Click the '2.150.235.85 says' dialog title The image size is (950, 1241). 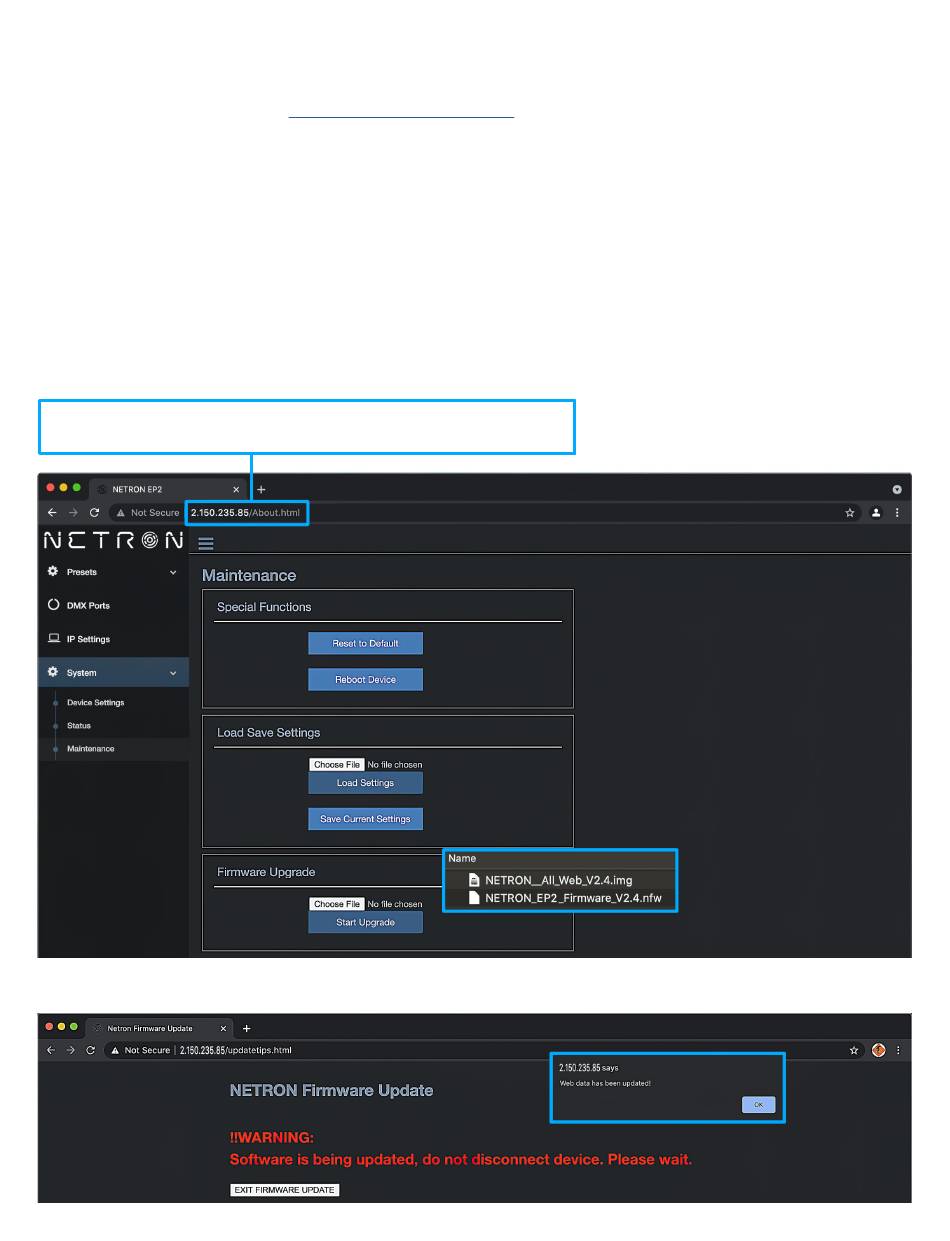tap(589, 1068)
